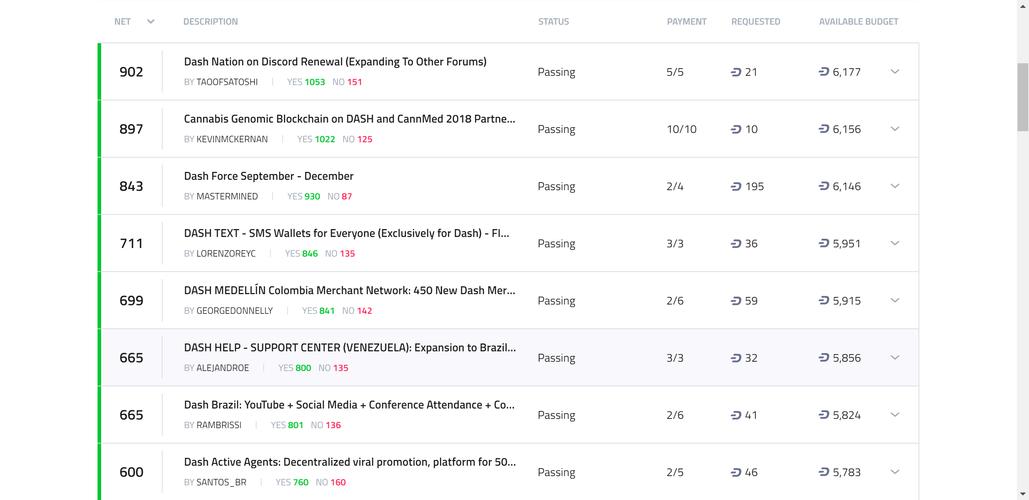Expand the Cannabis Genomic Blockchain row
1029x500 pixels.
[894, 129]
